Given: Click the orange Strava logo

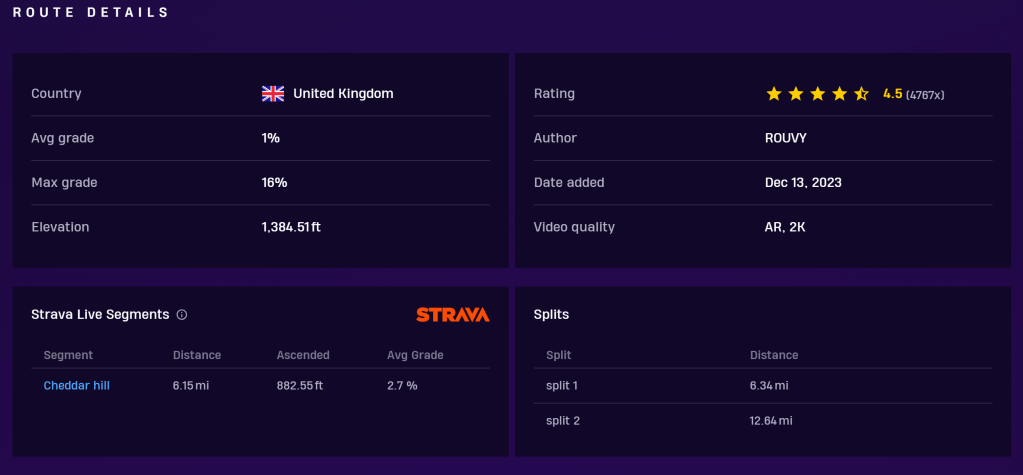Looking at the screenshot, I should pos(452,314).
